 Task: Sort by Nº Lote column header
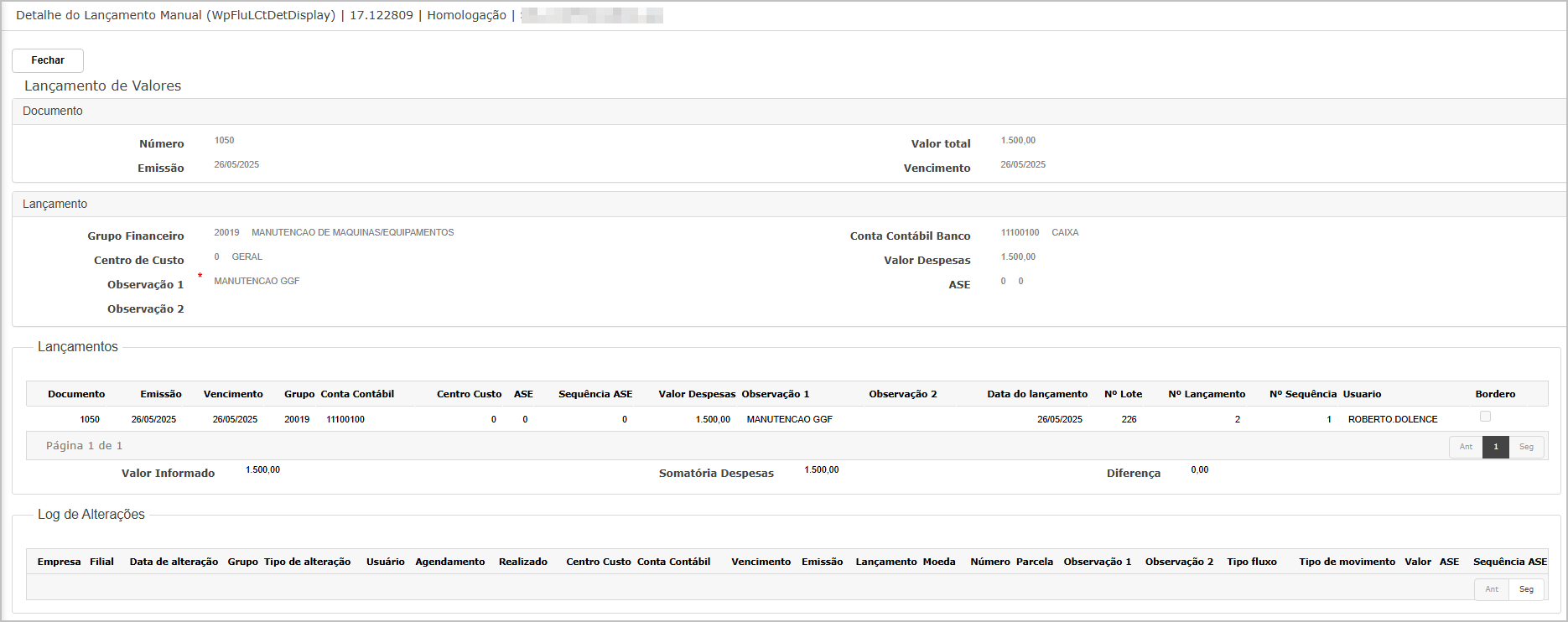pyautogui.click(x=1123, y=394)
